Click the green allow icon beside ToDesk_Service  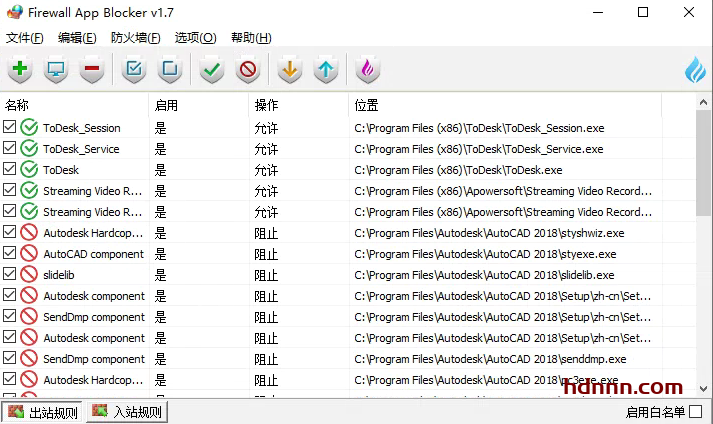29,148
